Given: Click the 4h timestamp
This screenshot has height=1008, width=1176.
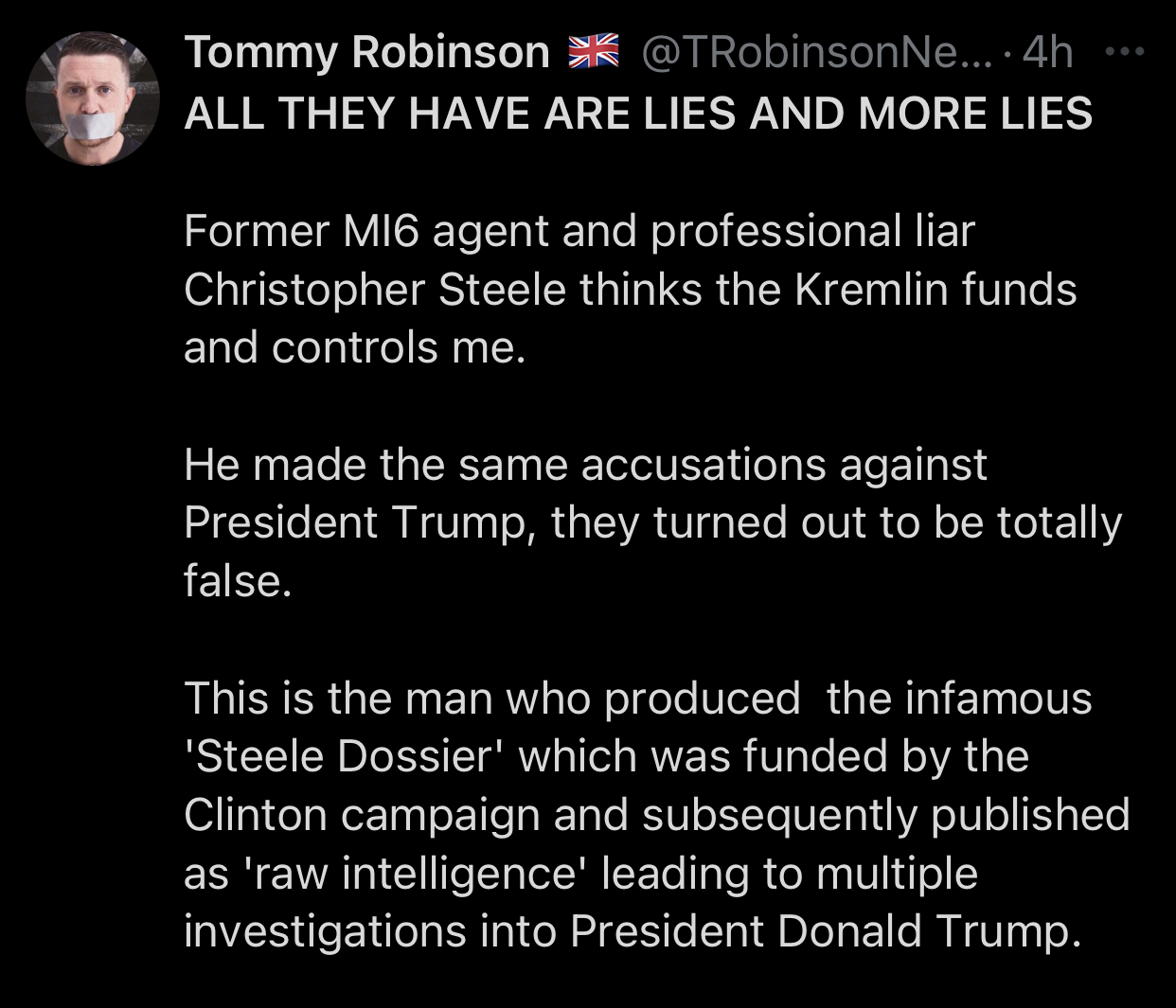Looking at the screenshot, I should click(1048, 52).
